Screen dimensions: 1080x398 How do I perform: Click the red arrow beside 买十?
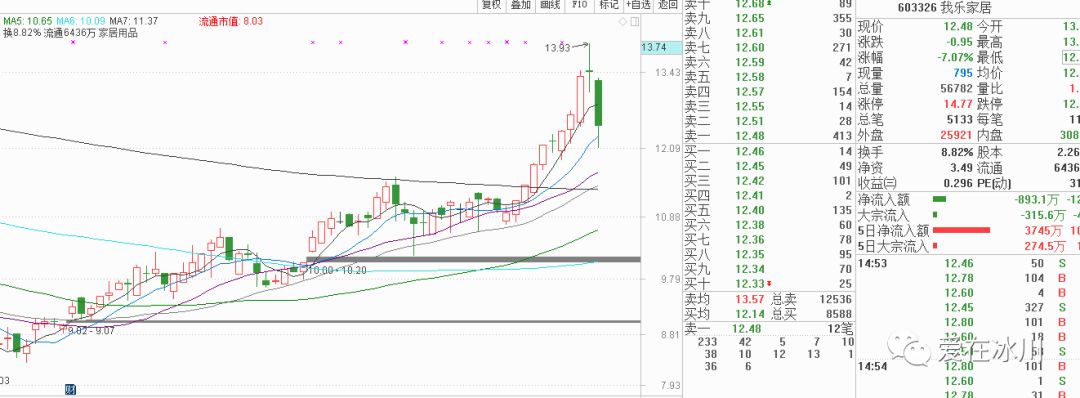[x=769, y=284]
